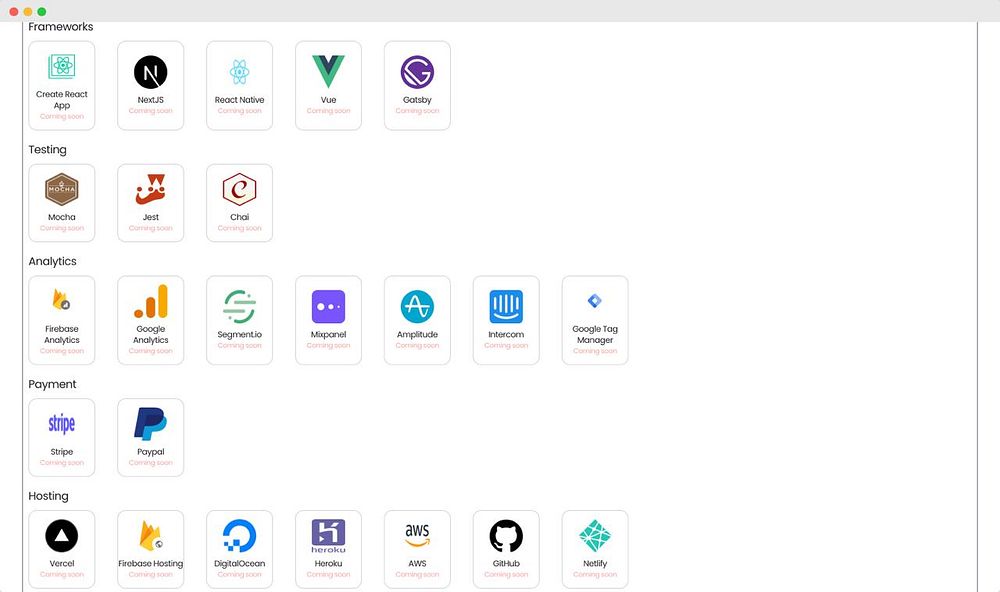
Task: Click the 'Netlify' card label
Action: (x=595, y=563)
